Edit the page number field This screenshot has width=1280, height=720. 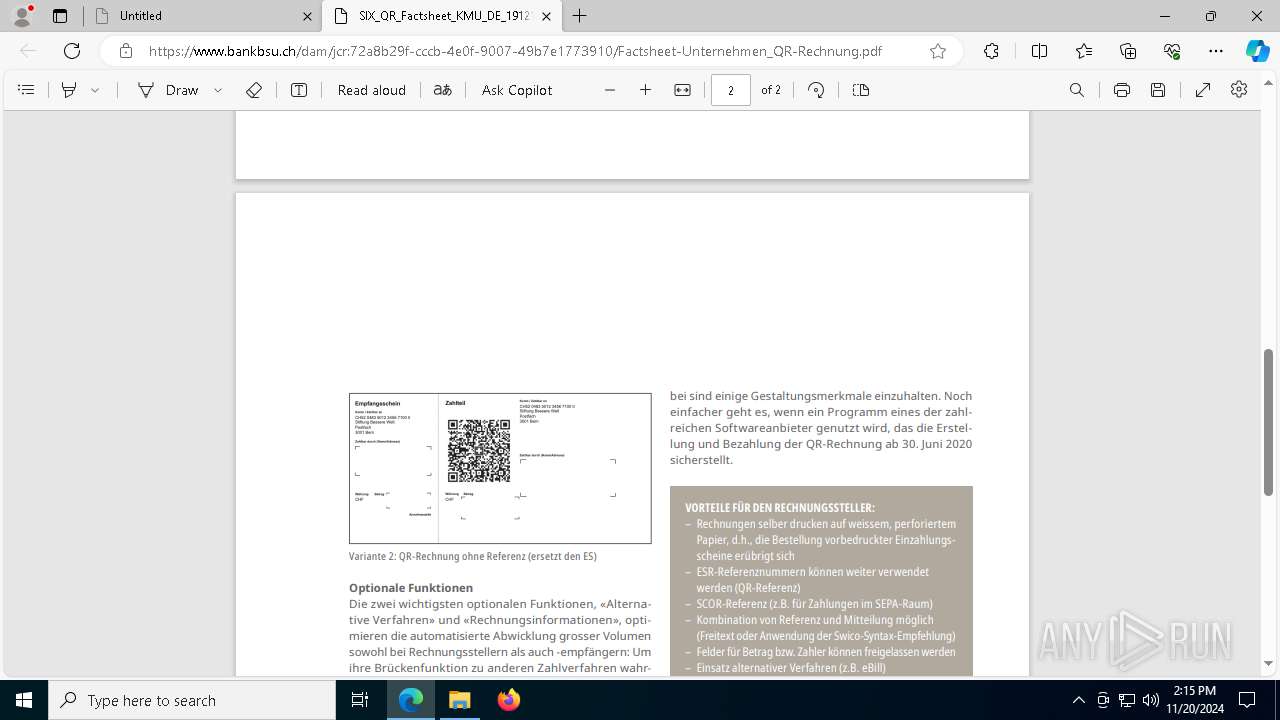[x=731, y=90]
